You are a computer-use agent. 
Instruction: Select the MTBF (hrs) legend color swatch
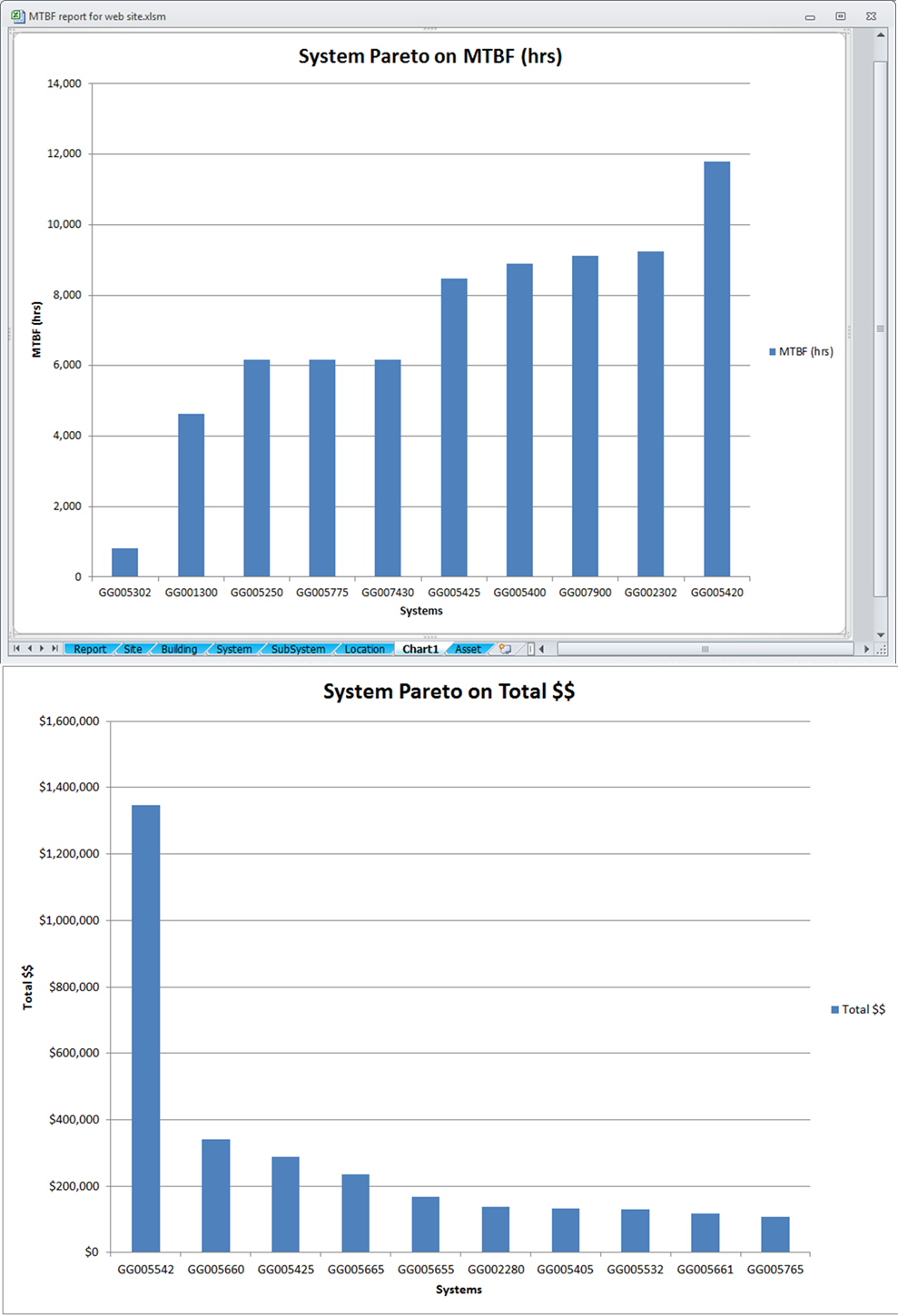[773, 351]
